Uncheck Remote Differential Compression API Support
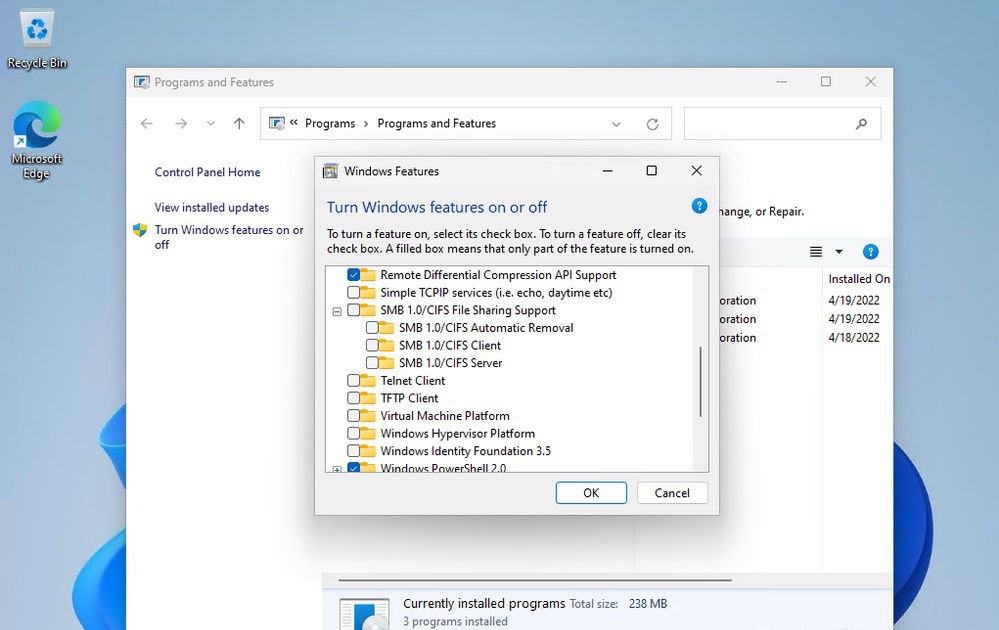This screenshot has height=630, width=999. (354, 275)
